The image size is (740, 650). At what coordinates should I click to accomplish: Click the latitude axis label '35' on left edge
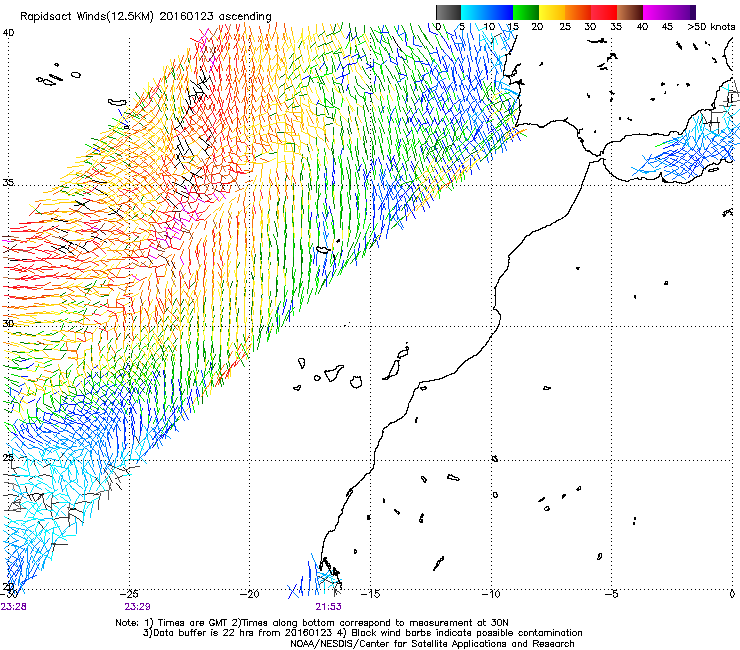[x=8, y=183]
